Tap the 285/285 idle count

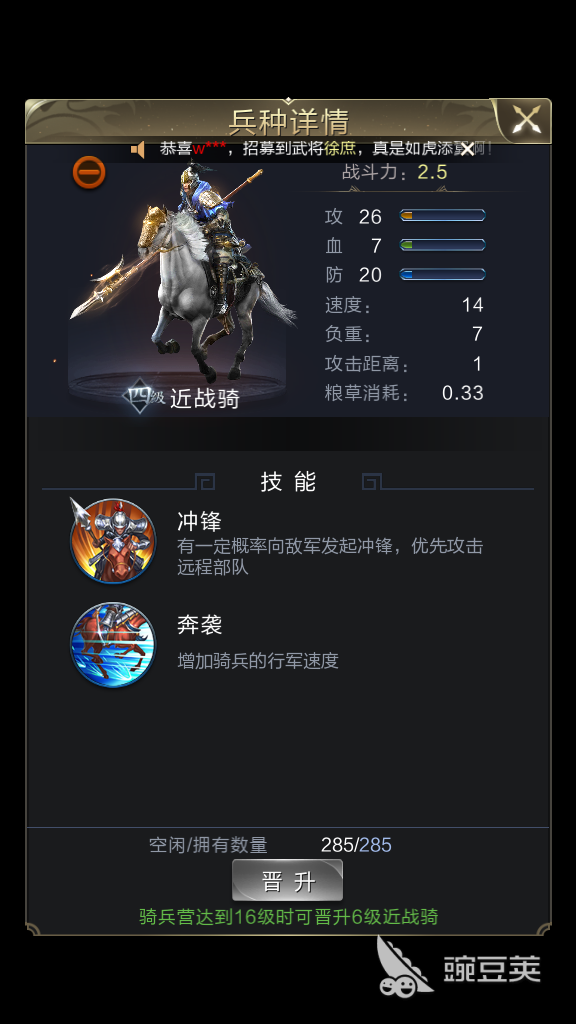[x=356, y=845]
